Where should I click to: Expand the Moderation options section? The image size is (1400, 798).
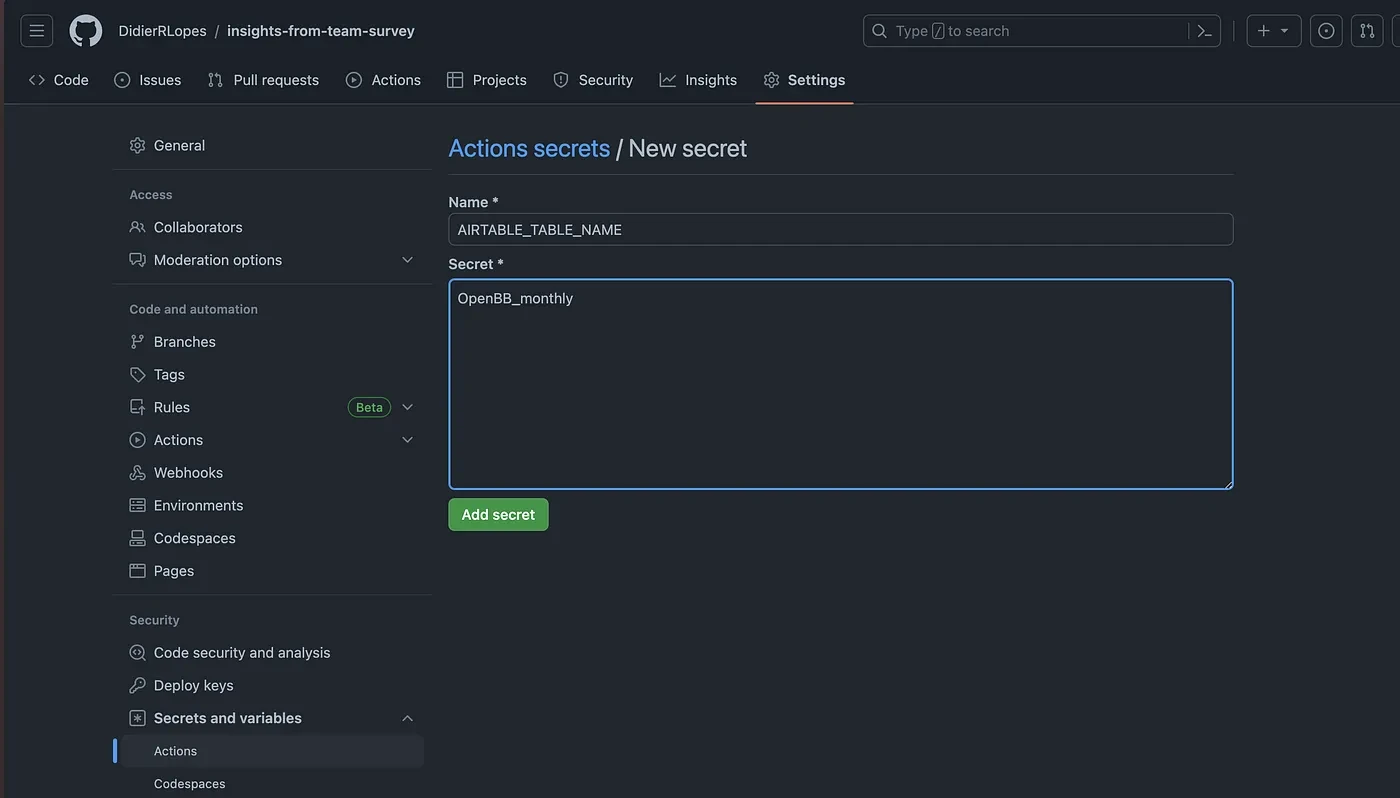[407, 260]
